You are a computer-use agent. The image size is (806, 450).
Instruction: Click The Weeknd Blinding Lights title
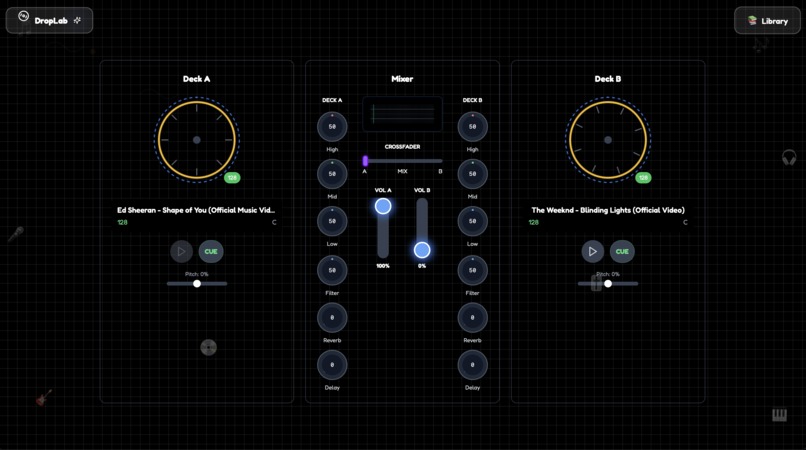coord(608,210)
